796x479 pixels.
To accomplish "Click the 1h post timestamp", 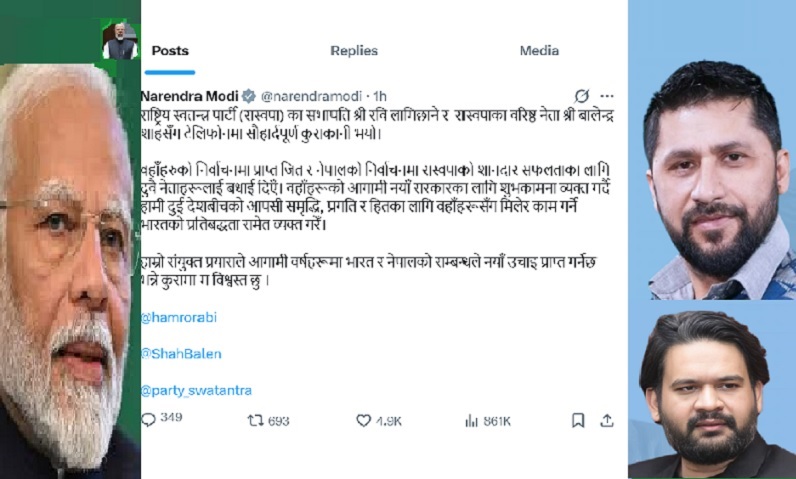I will (380, 96).
